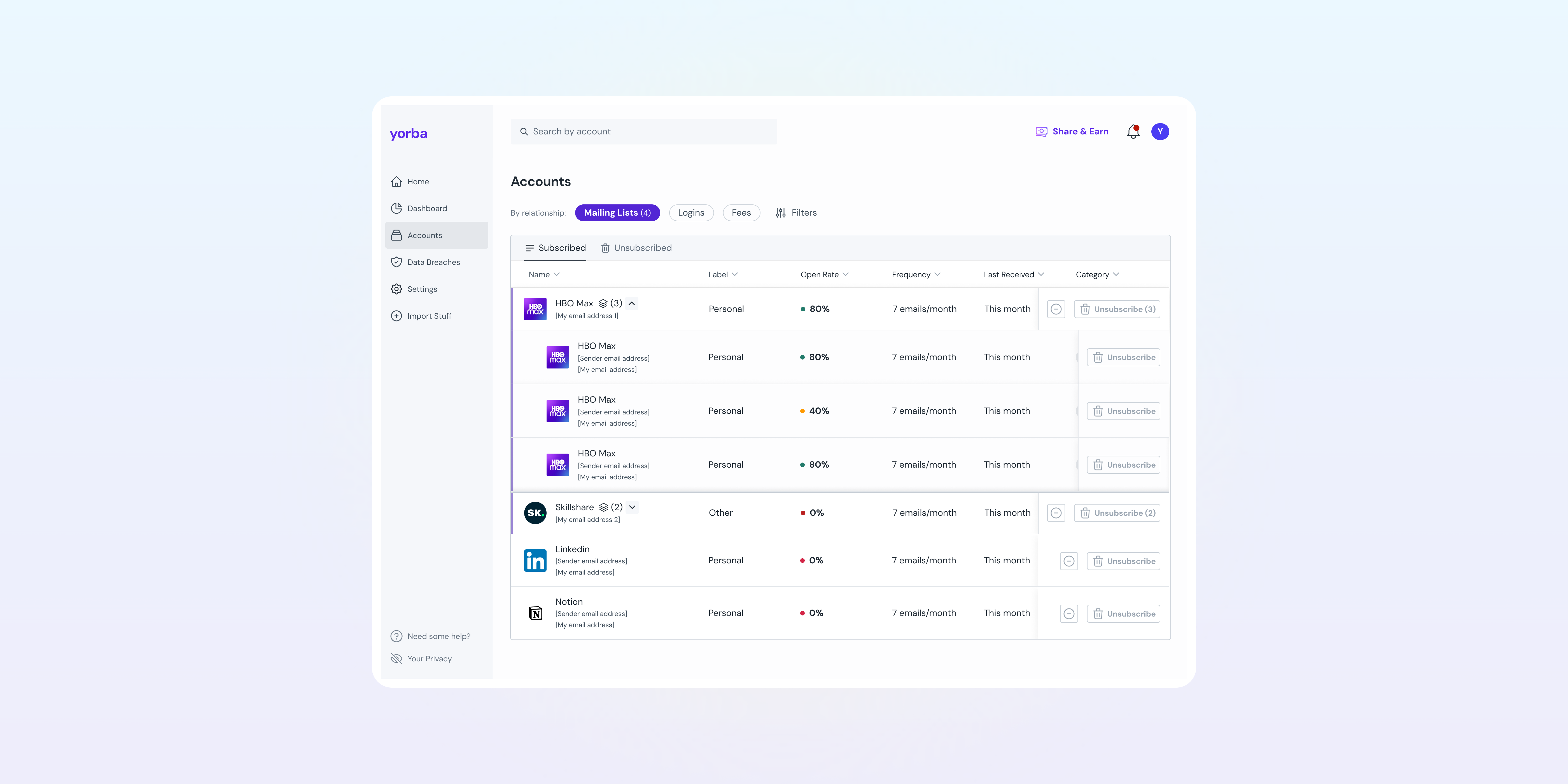
Task: Click Unsubscribe (3) for HBO Max
Action: pyautogui.click(x=1117, y=309)
